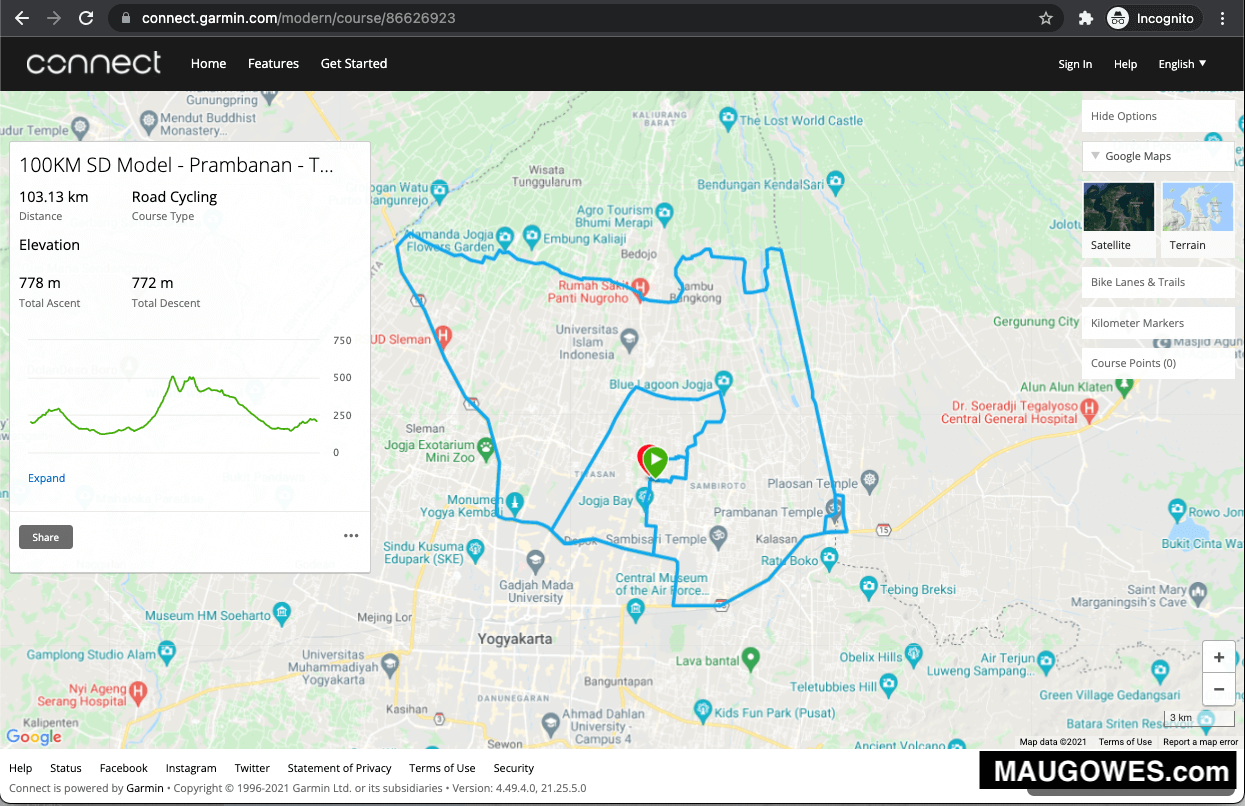The height and width of the screenshot is (806, 1245).
Task: Click the Garmin link in footer
Action: point(145,788)
